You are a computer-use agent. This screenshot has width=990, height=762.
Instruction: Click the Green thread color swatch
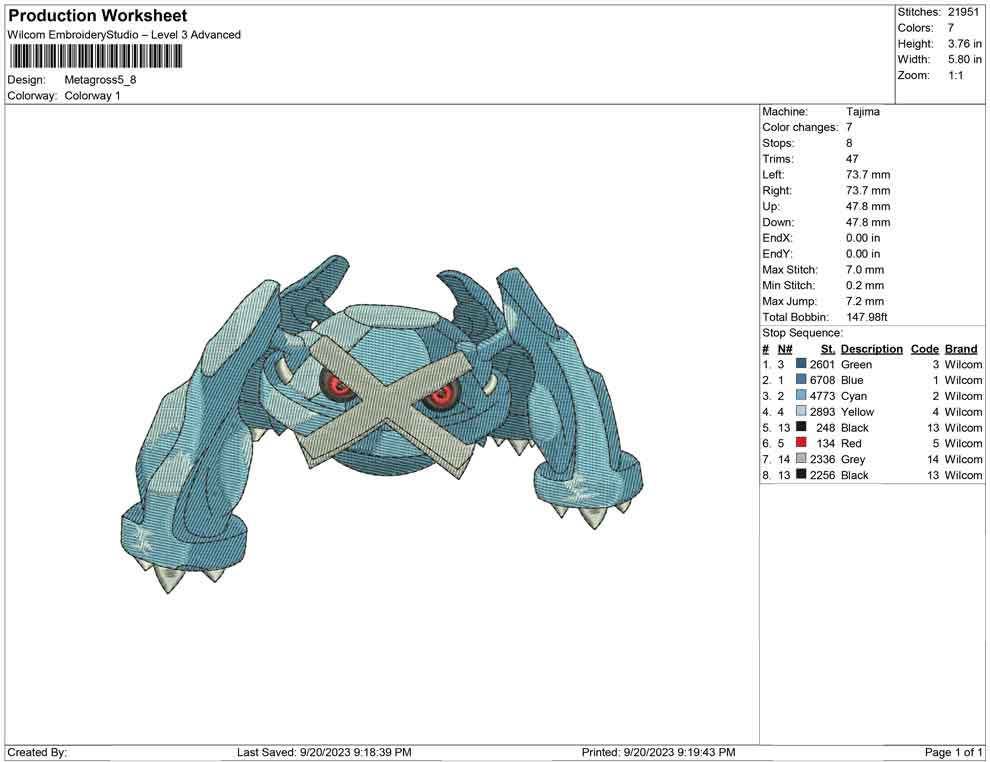801,364
